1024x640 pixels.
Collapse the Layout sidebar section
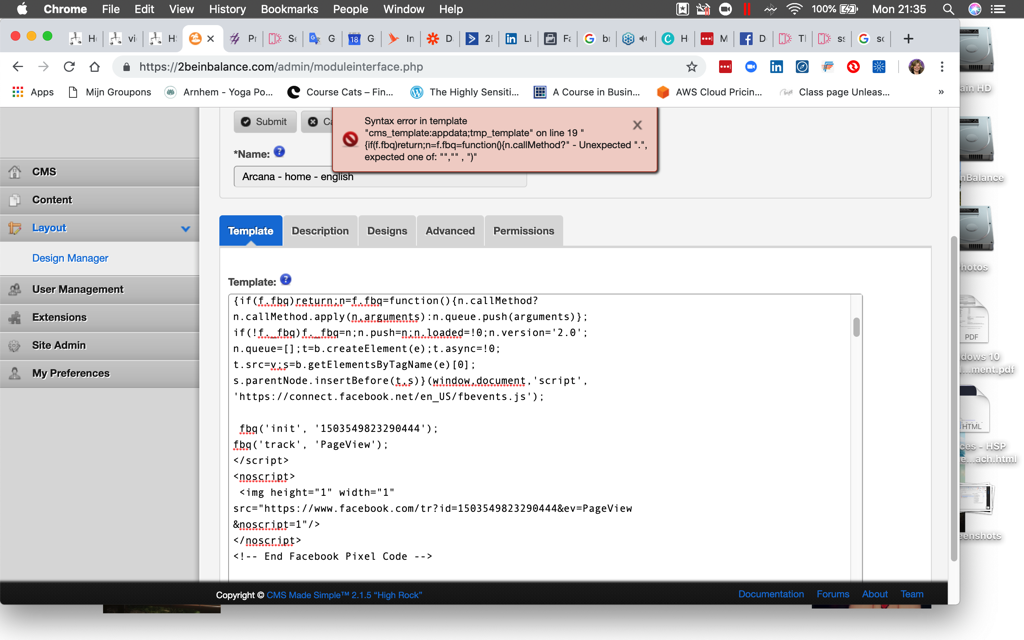[185, 228]
